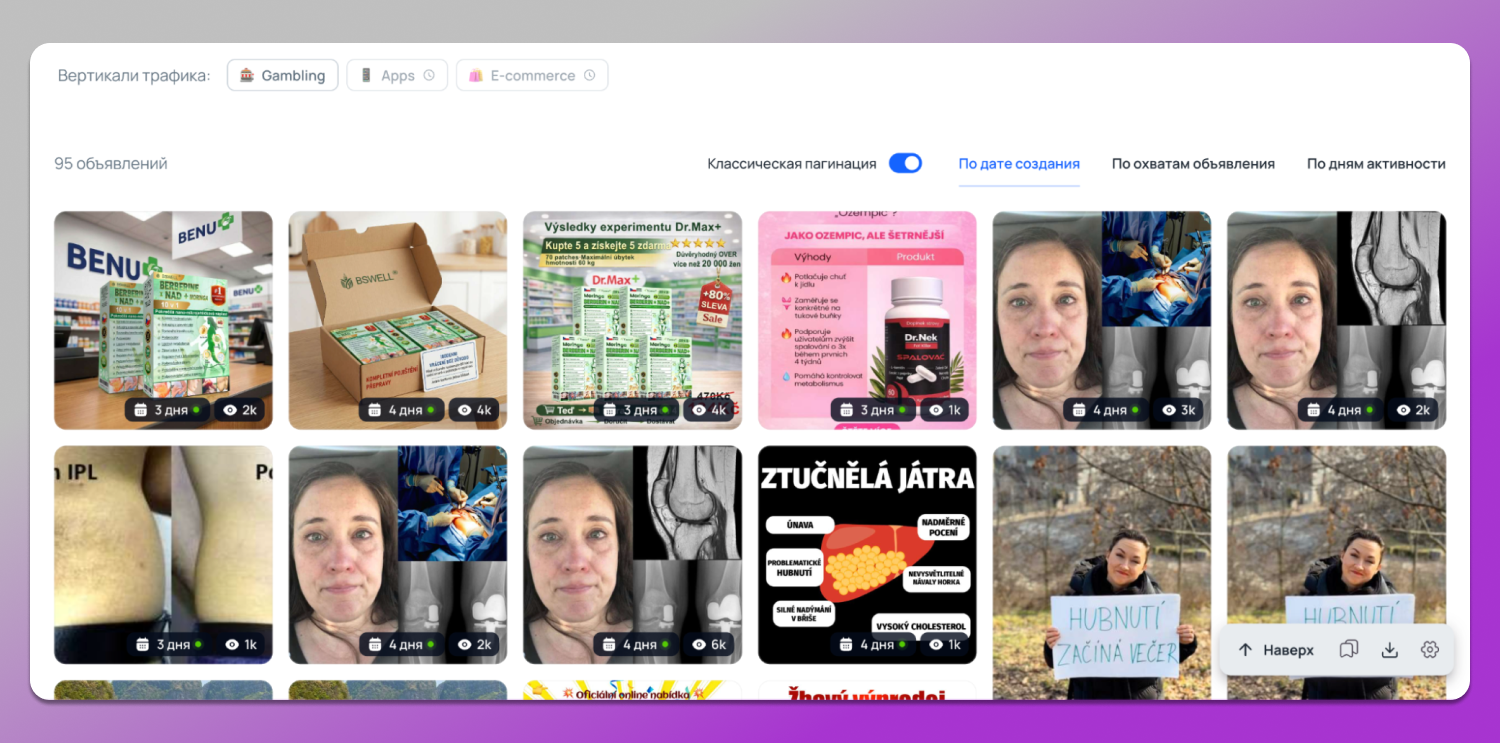This screenshot has height=743, width=1500.
Task: Click the phone icon on the Apps filter
Action: 368,74
